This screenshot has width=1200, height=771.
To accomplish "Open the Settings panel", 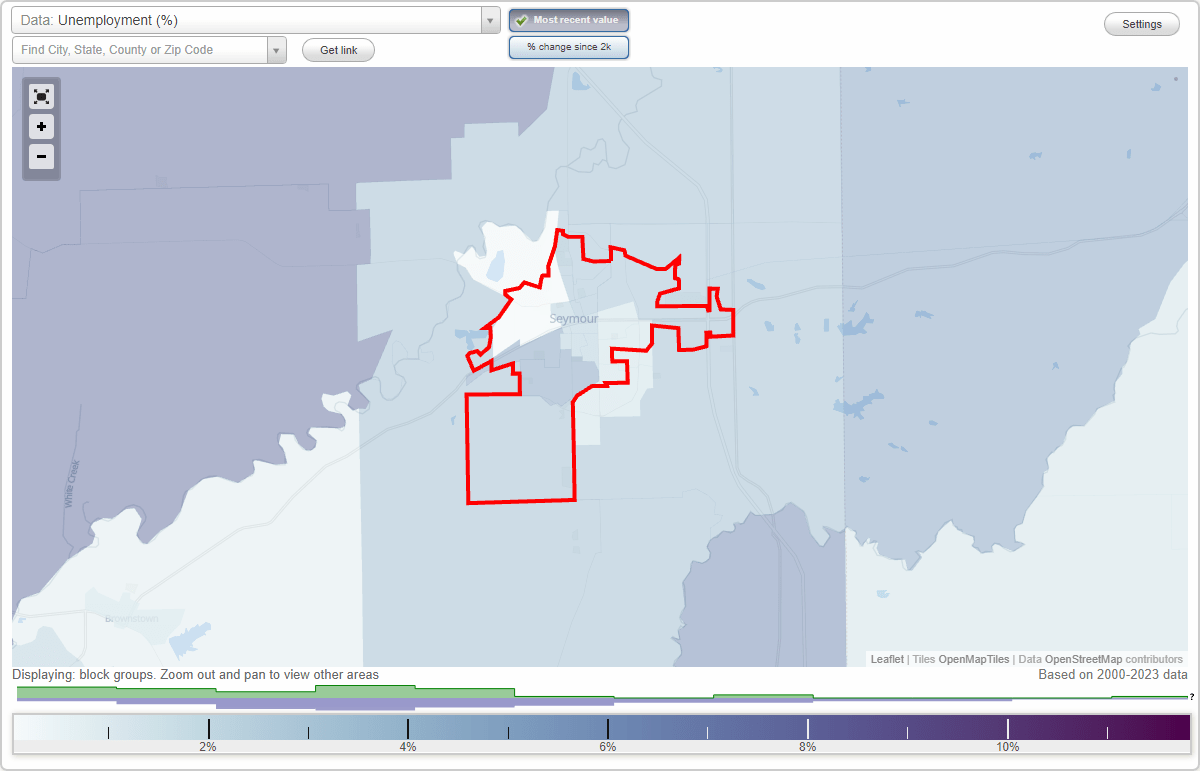I will (x=1141, y=23).
